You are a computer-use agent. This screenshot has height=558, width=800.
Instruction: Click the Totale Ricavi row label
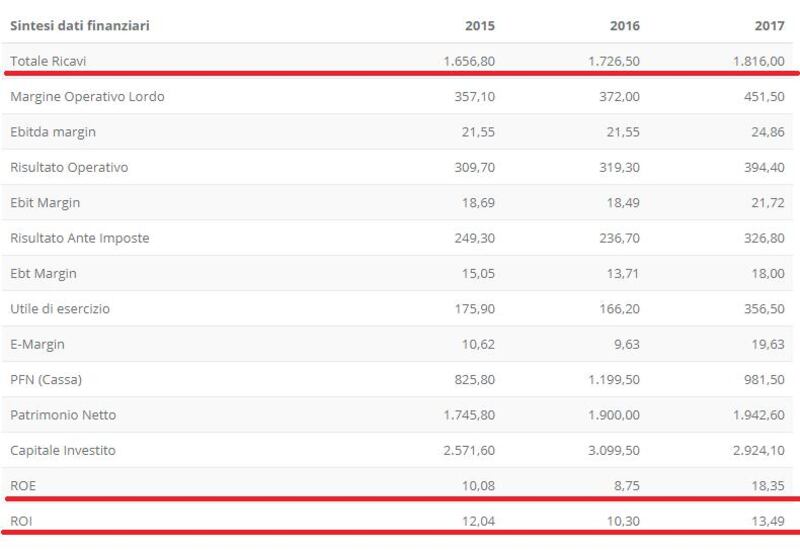48,61
